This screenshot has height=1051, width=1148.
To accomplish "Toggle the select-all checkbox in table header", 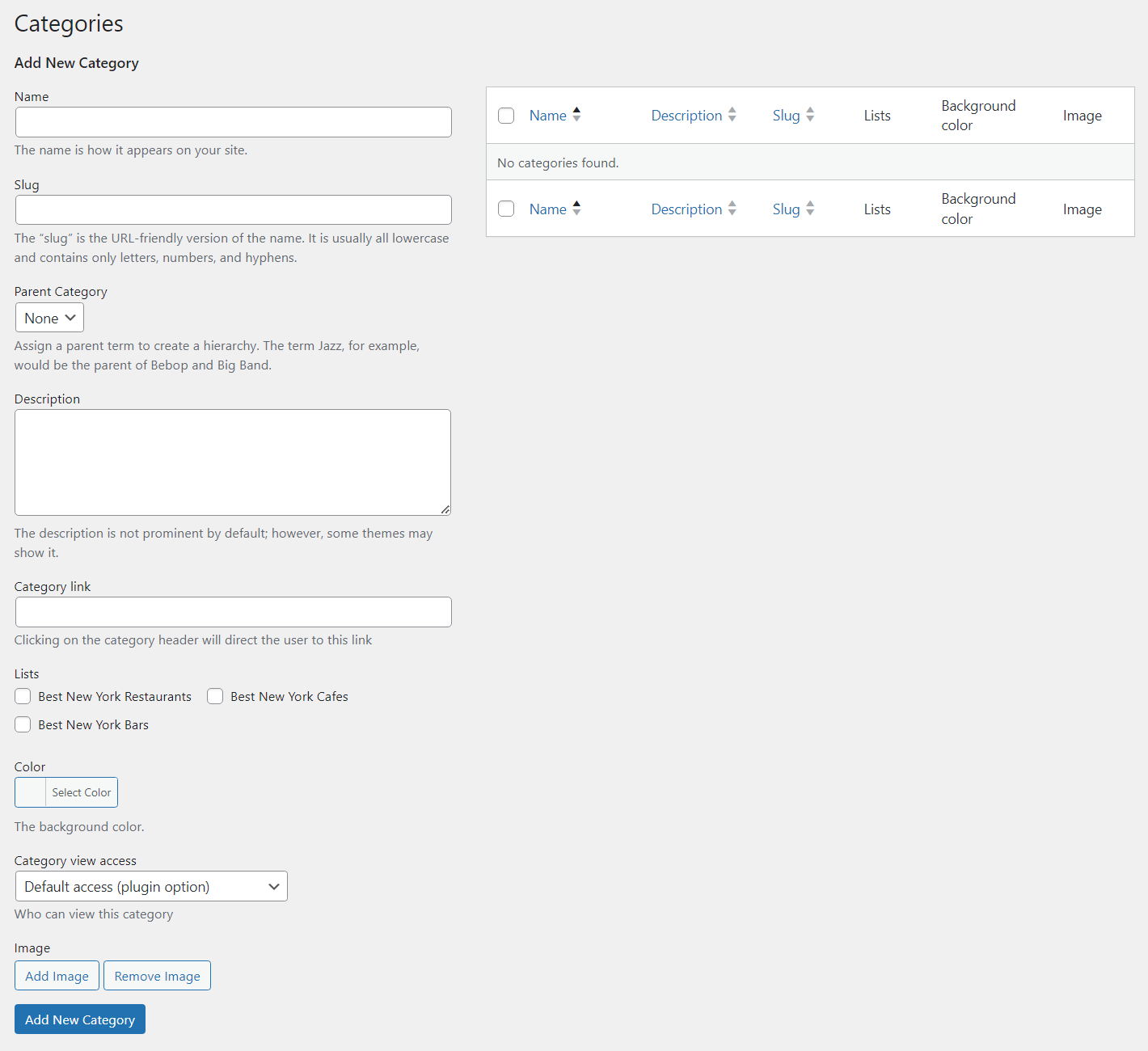I will [x=506, y=116].
